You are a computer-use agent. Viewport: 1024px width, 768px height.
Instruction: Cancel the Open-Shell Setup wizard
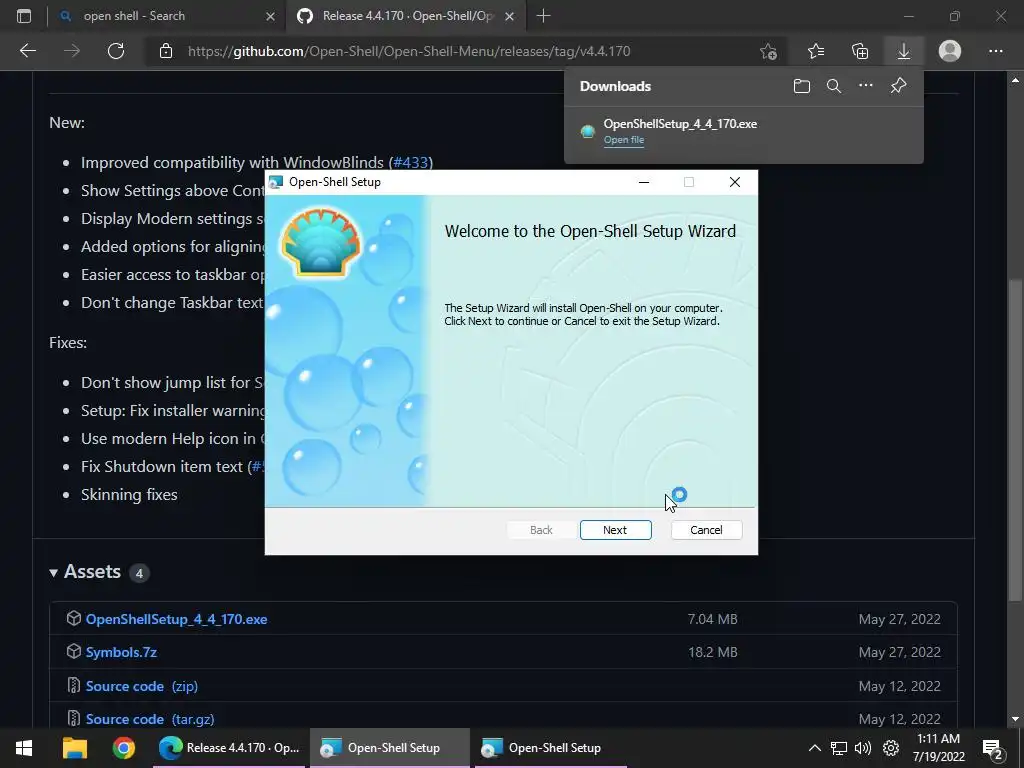tap(706, 530)
